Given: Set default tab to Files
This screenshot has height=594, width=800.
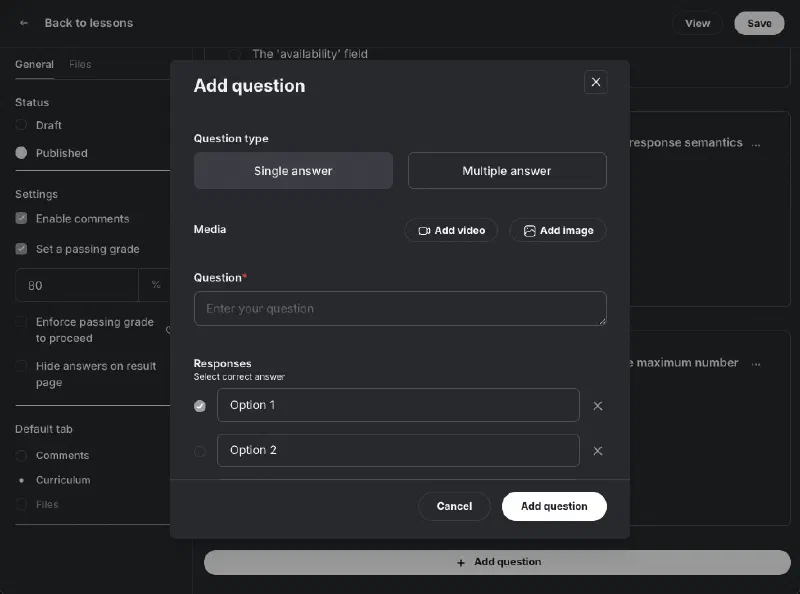Looking at the screenshot, I should point(21,505).
